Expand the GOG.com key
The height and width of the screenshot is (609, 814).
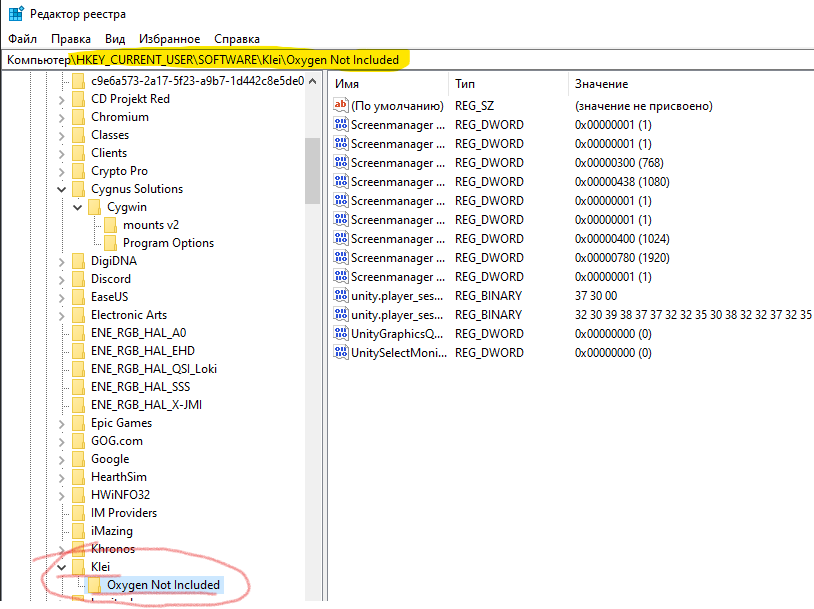(61, 442)
